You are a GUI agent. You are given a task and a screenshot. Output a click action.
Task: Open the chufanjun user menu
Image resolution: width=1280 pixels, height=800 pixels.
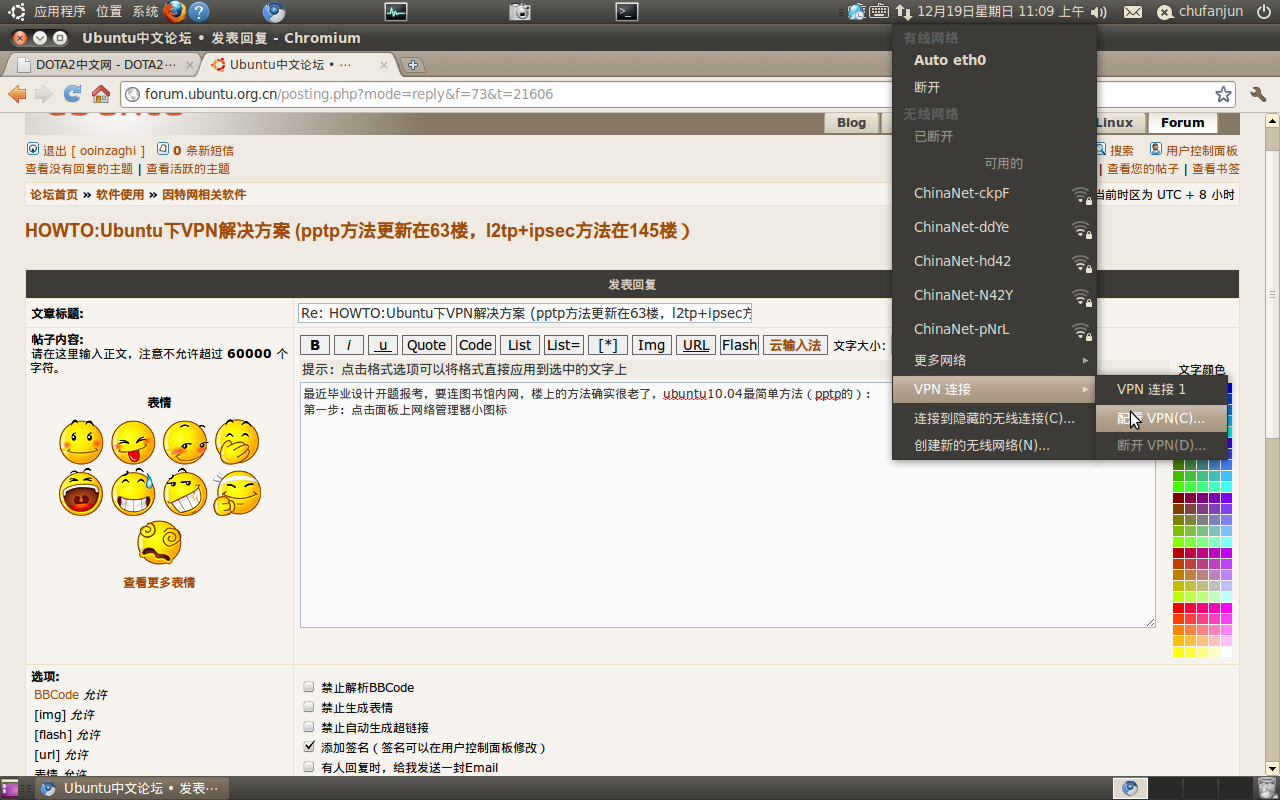[x=1201, y=12]
